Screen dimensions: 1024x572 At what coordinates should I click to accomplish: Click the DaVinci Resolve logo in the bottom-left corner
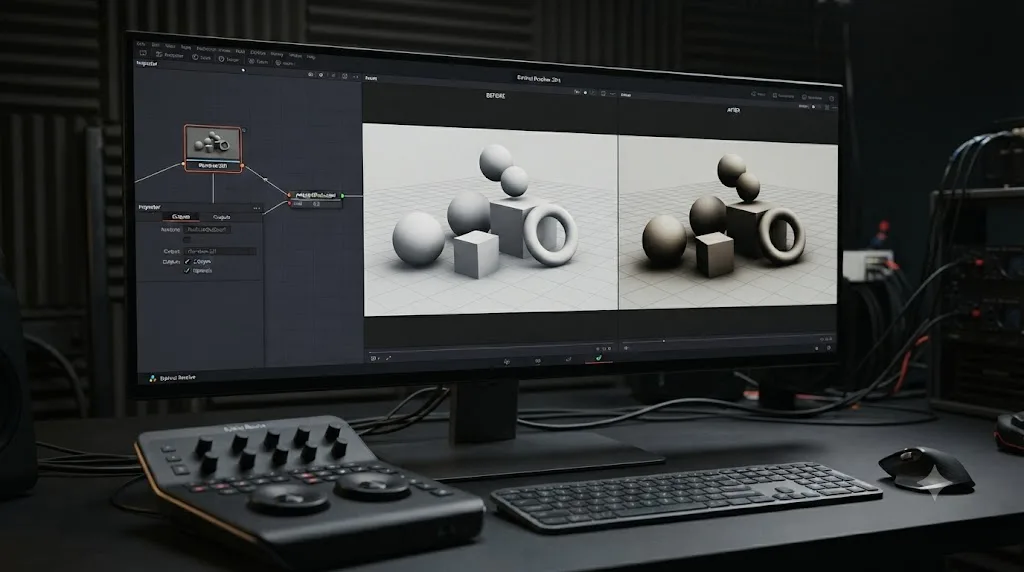(152, 378)
